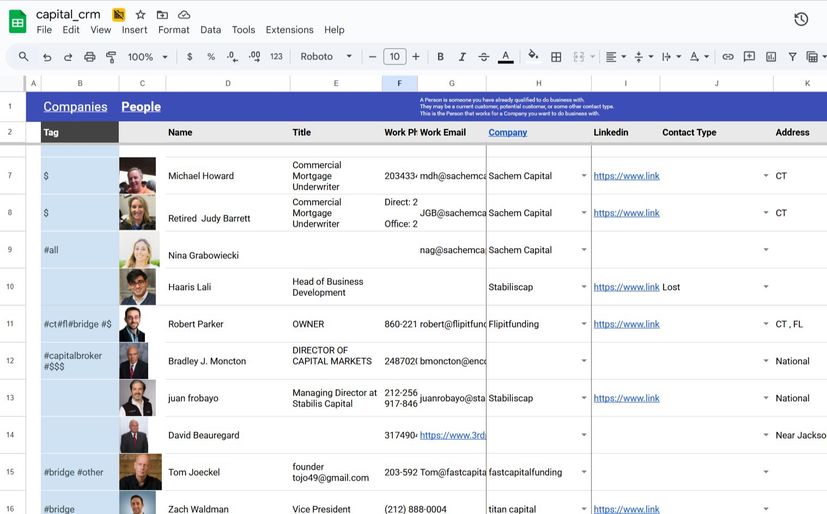This screenshot has width=827, height=514.
Task: Open the text color picker
Action: pos(505,56)
